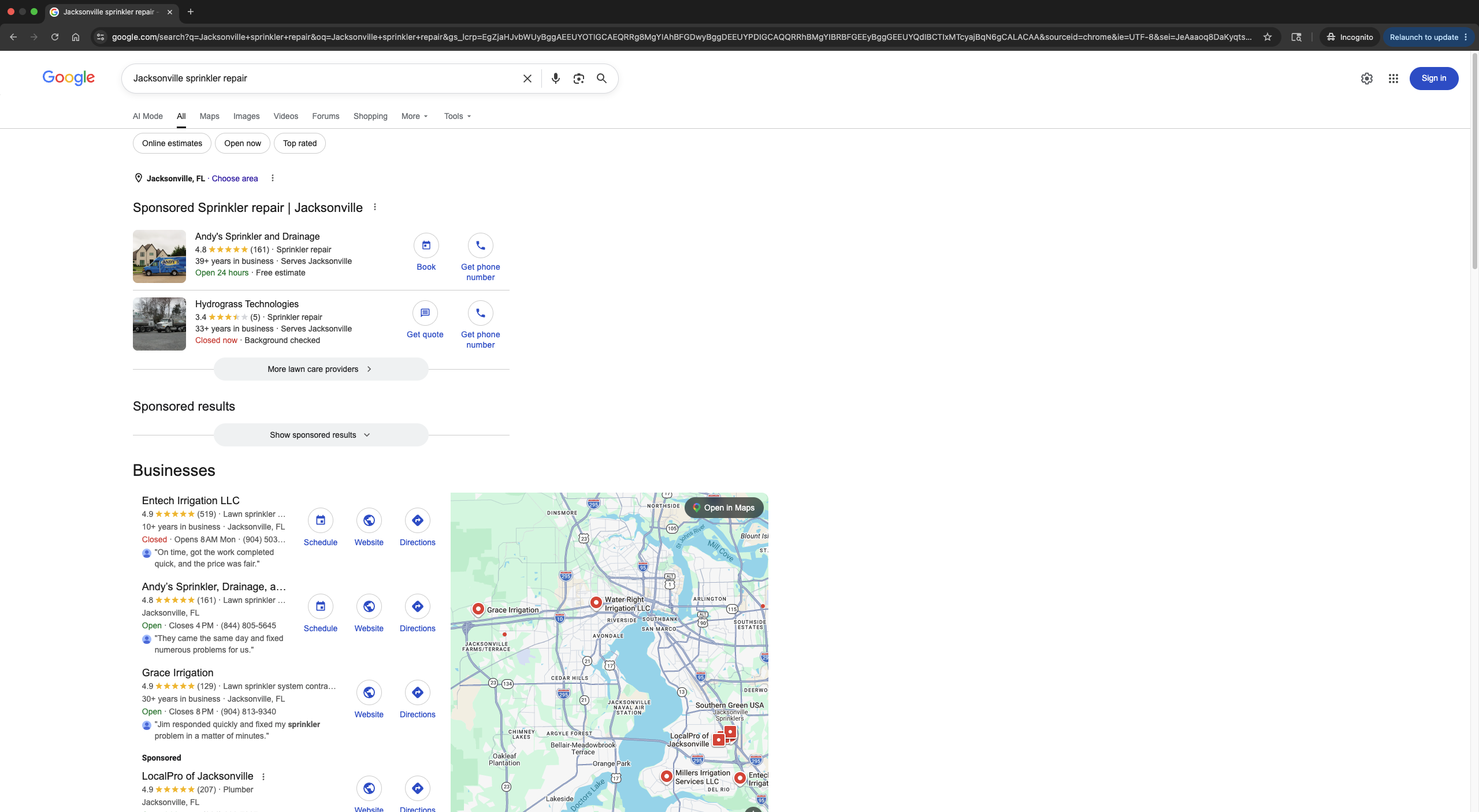Click inside the search query field
The height and width of the screenshot is (812, 1479).
[x=324, y=79]
